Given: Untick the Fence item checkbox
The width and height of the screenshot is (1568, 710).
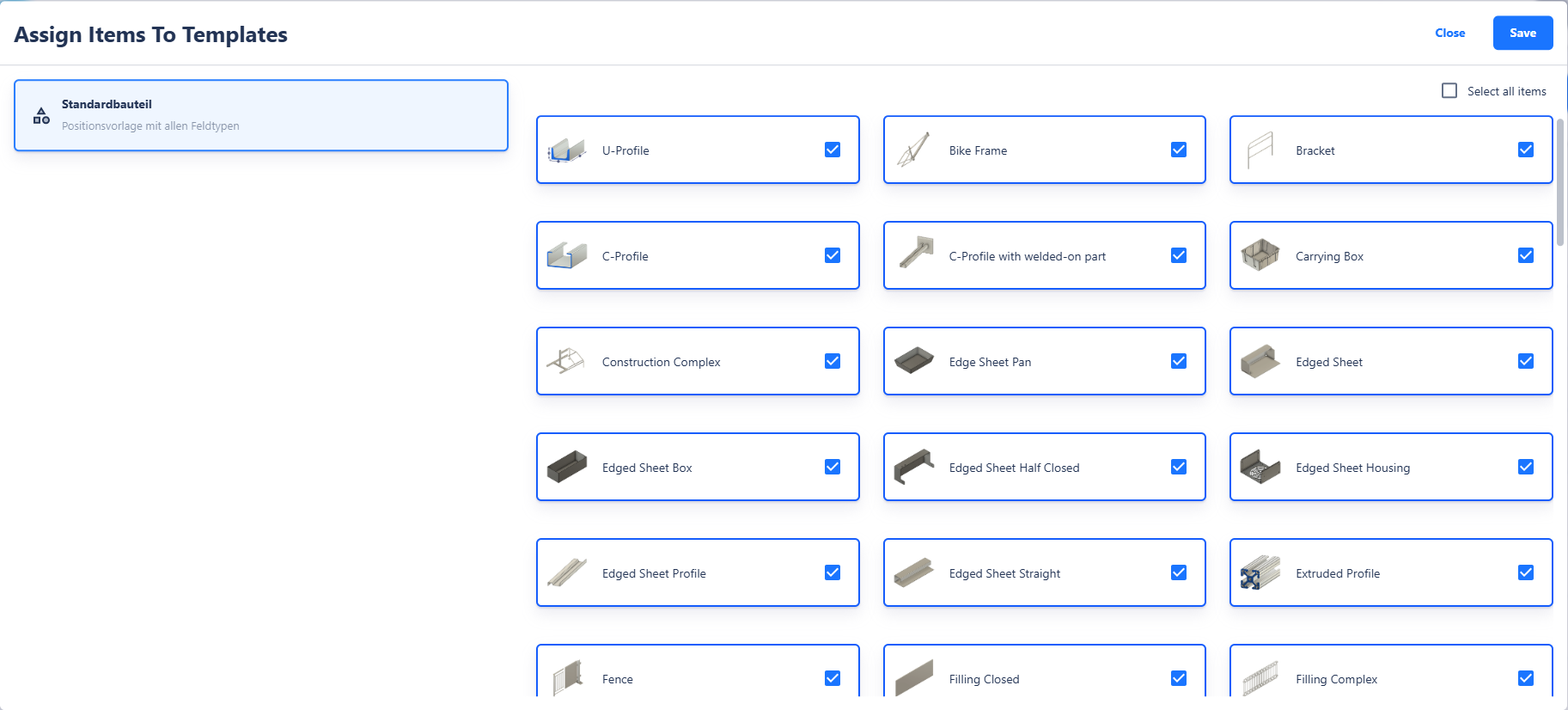Looking at the screenshot, I should coord(832,678).
